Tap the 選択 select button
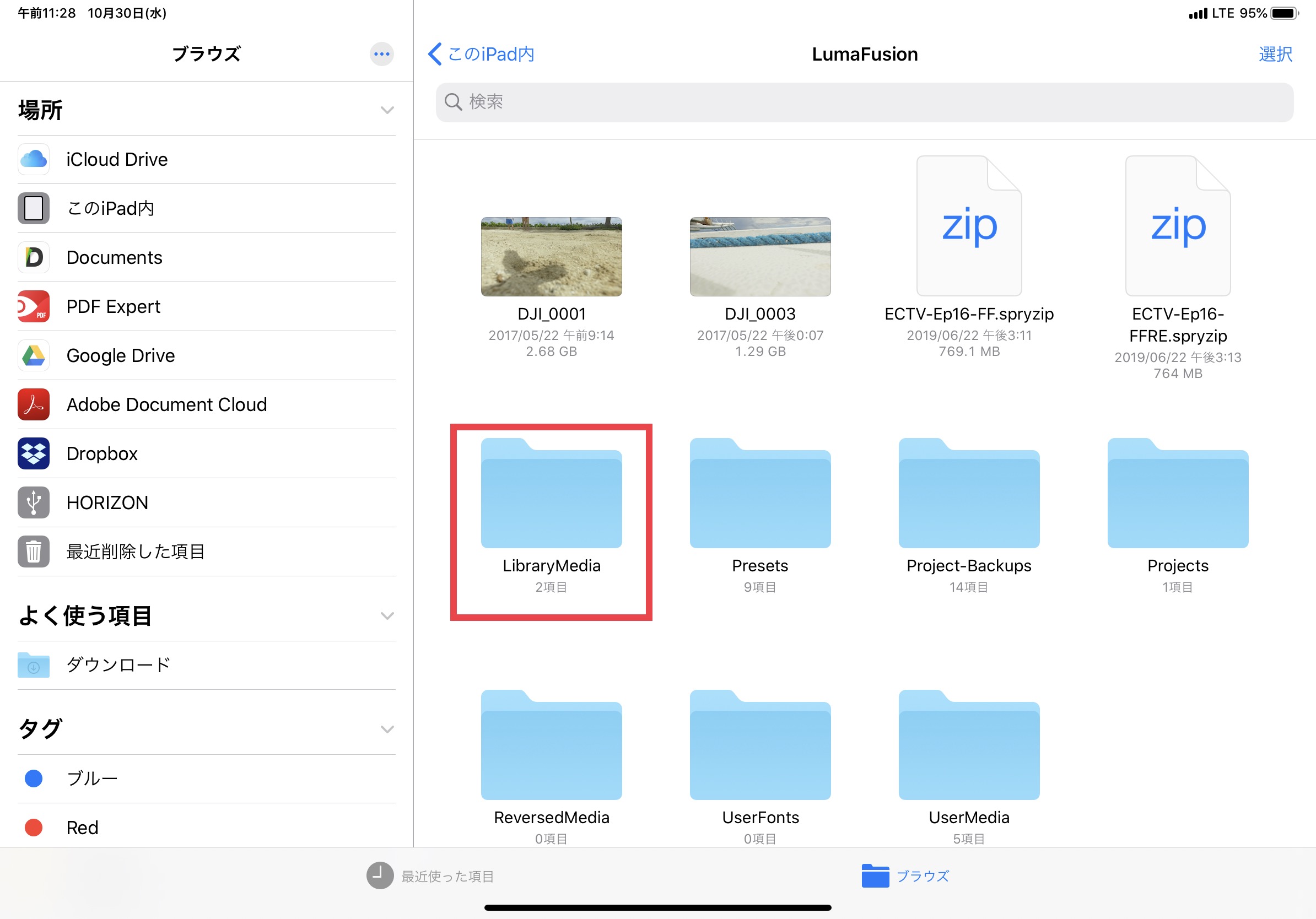 1275,54
